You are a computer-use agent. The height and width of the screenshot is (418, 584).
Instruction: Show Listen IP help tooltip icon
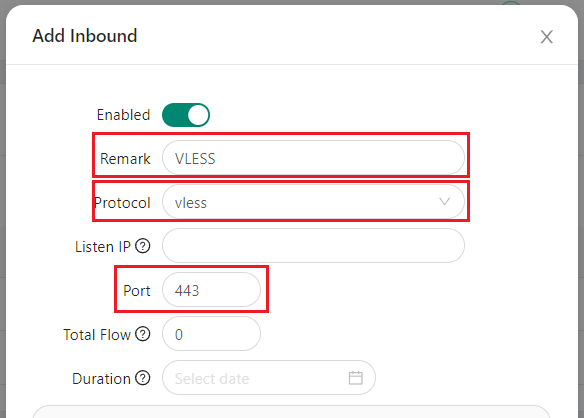pyautogui.click(x=143, y=246)
